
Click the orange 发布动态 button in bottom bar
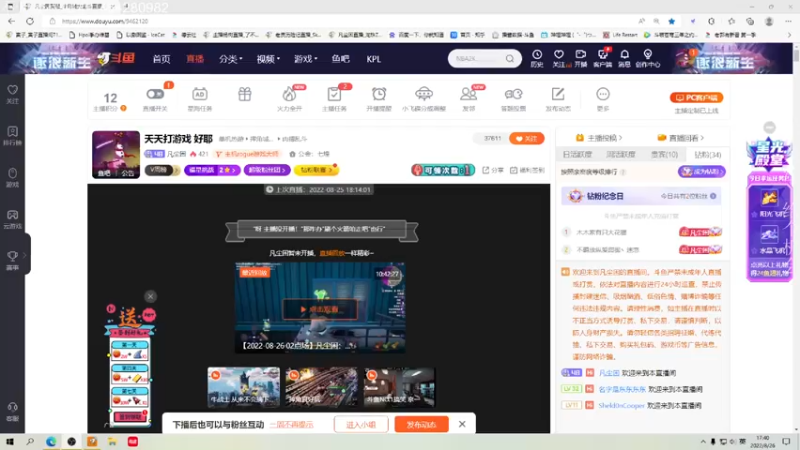421,424
